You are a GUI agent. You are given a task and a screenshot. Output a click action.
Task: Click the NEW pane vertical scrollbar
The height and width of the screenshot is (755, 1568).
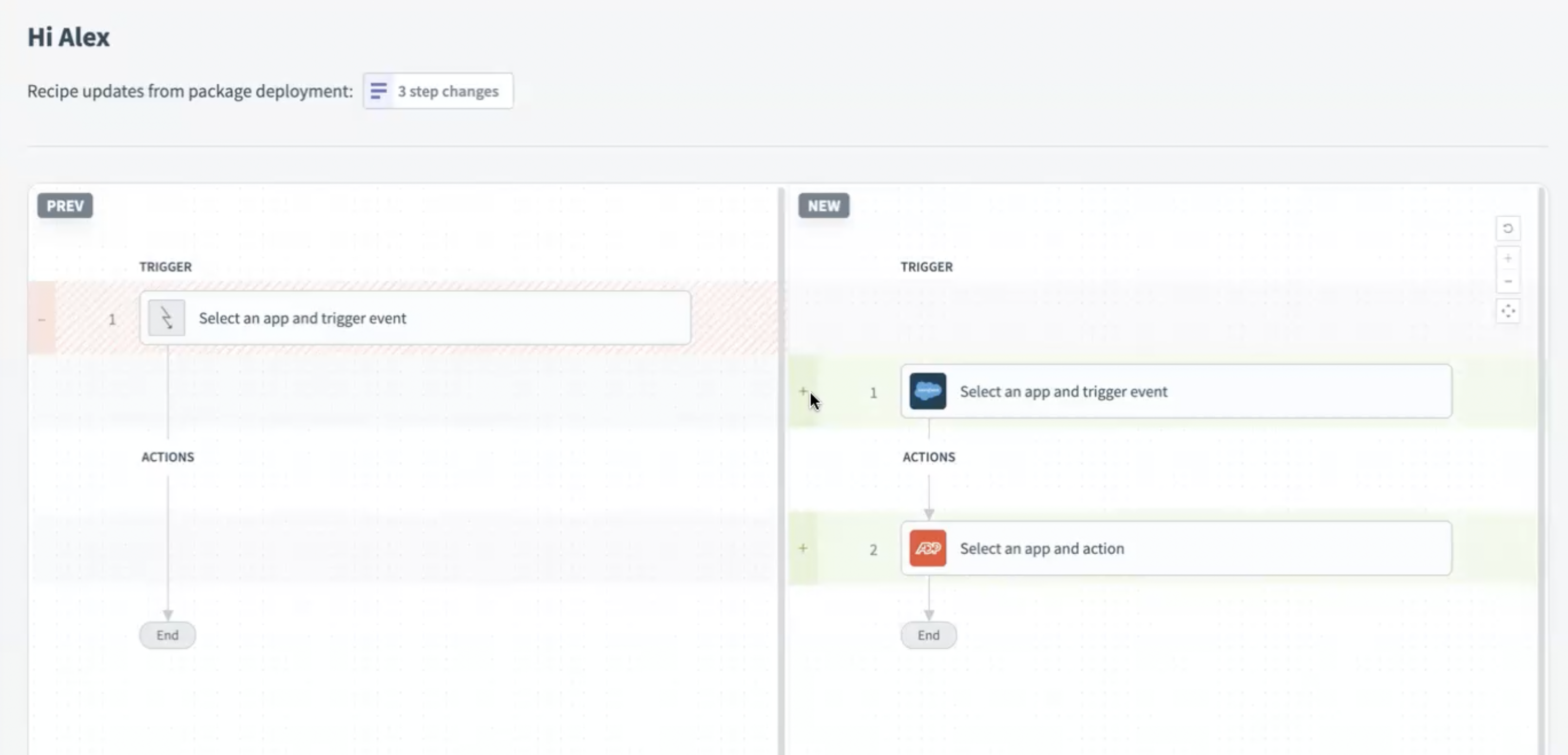[x=1541, y=469]
